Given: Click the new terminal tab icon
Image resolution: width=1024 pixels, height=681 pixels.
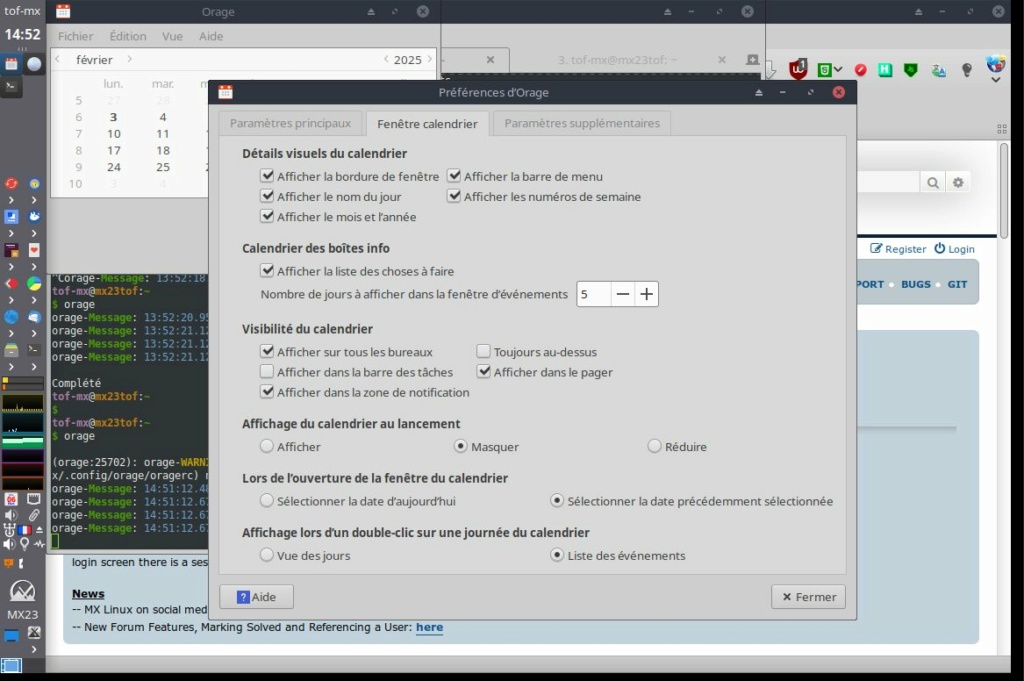Looking at the screenshot, I should (x=752, y=59).
